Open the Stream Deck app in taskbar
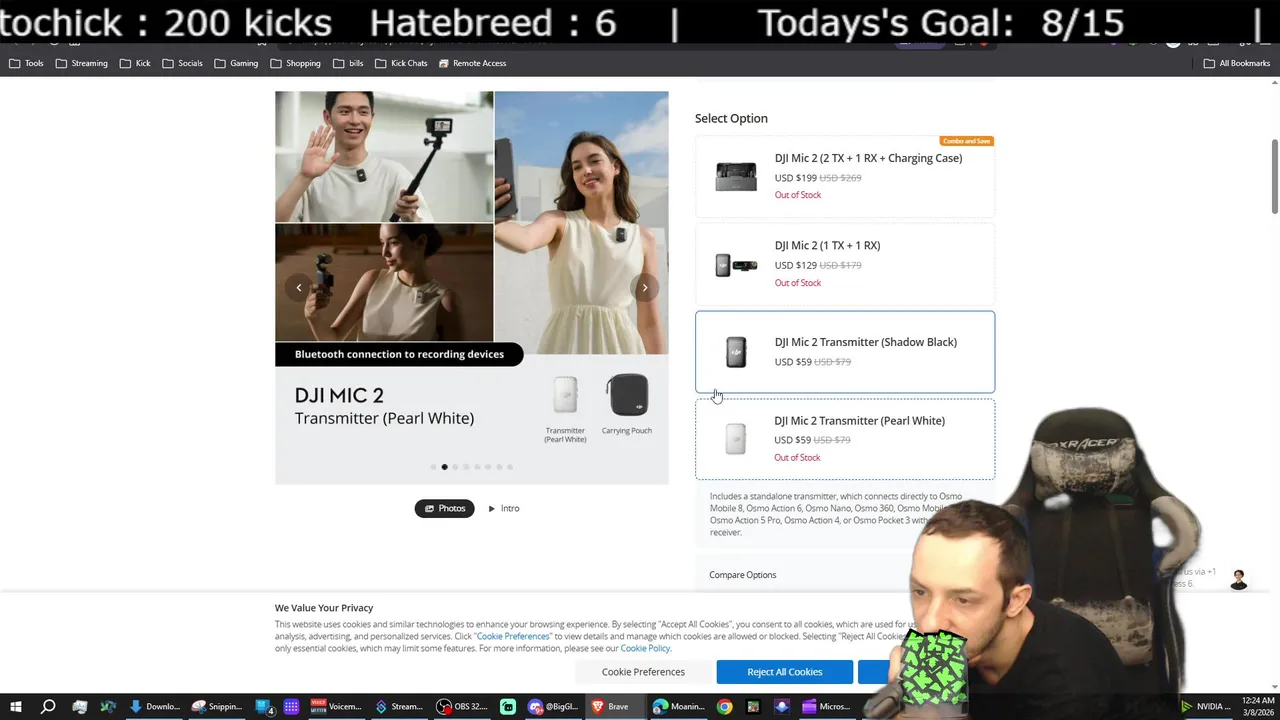The width and height of the screenshot is (1280, 720). pyautogui.click(x=398, y=706)
